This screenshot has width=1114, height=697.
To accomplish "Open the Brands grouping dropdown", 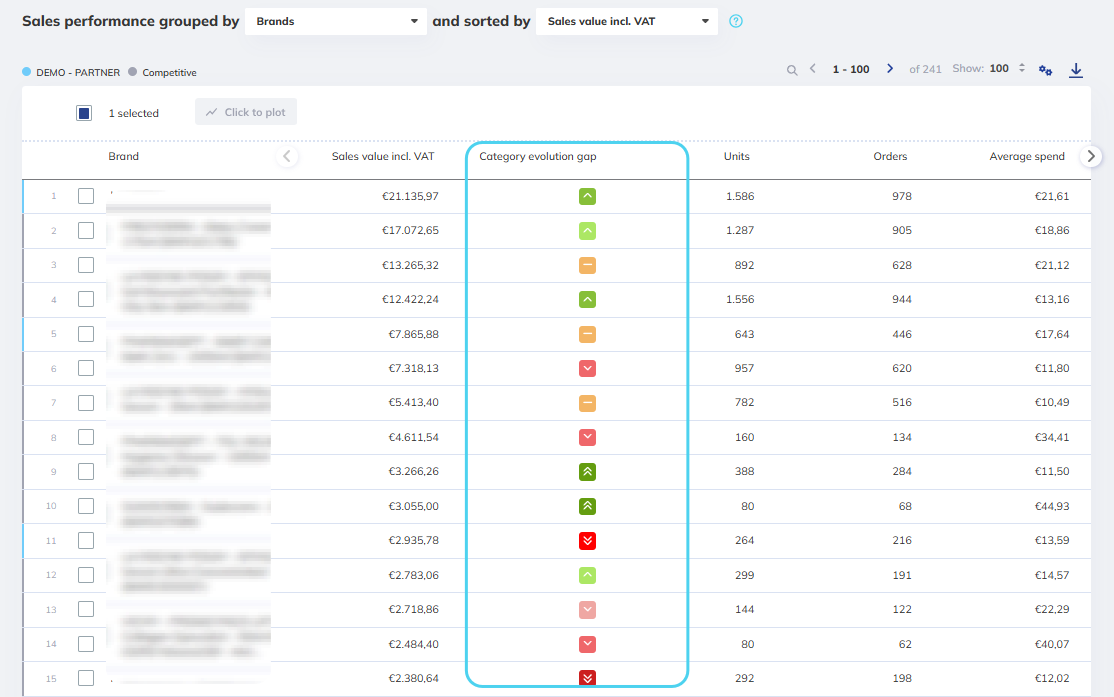I will [x=336, y=21].
